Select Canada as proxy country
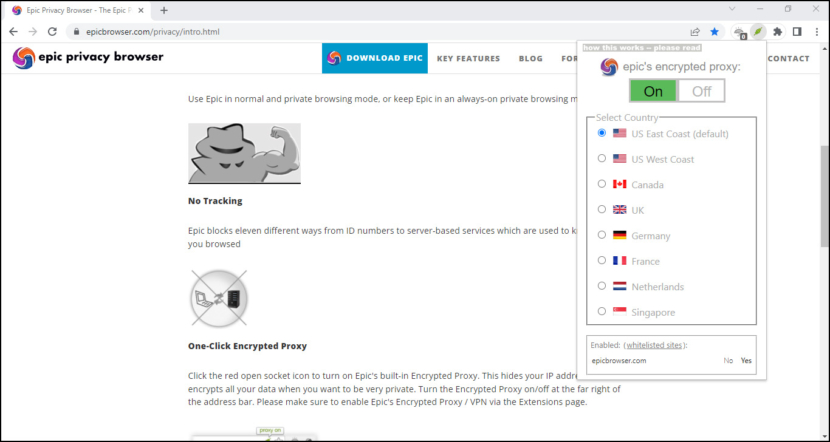The width and height of the screenshot is (830, 442). pos(601,184)
